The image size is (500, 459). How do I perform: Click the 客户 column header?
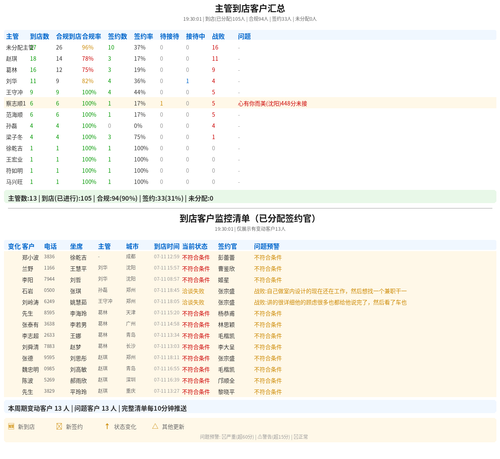click(x=28, y=246)
